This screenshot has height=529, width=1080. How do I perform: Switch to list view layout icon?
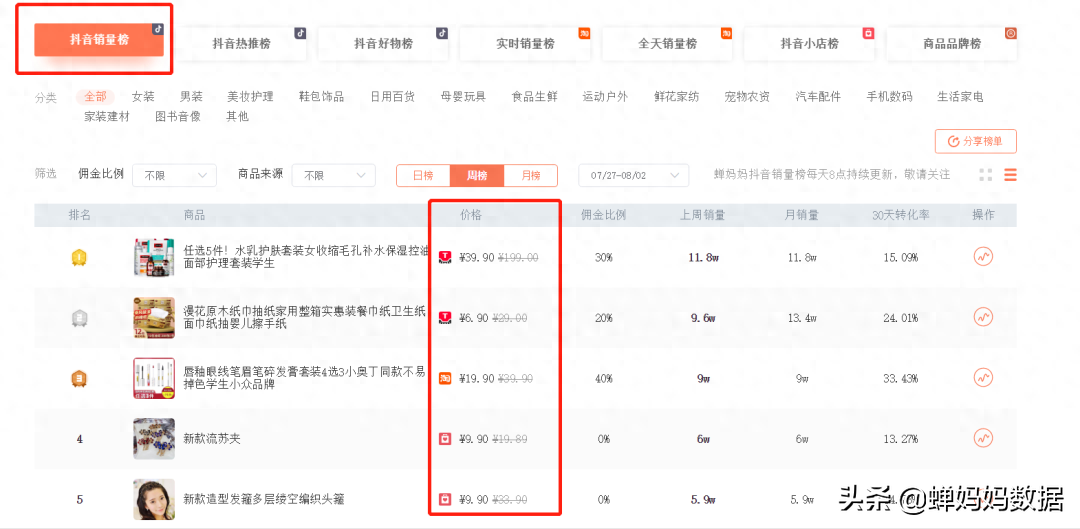(1010, 175)
